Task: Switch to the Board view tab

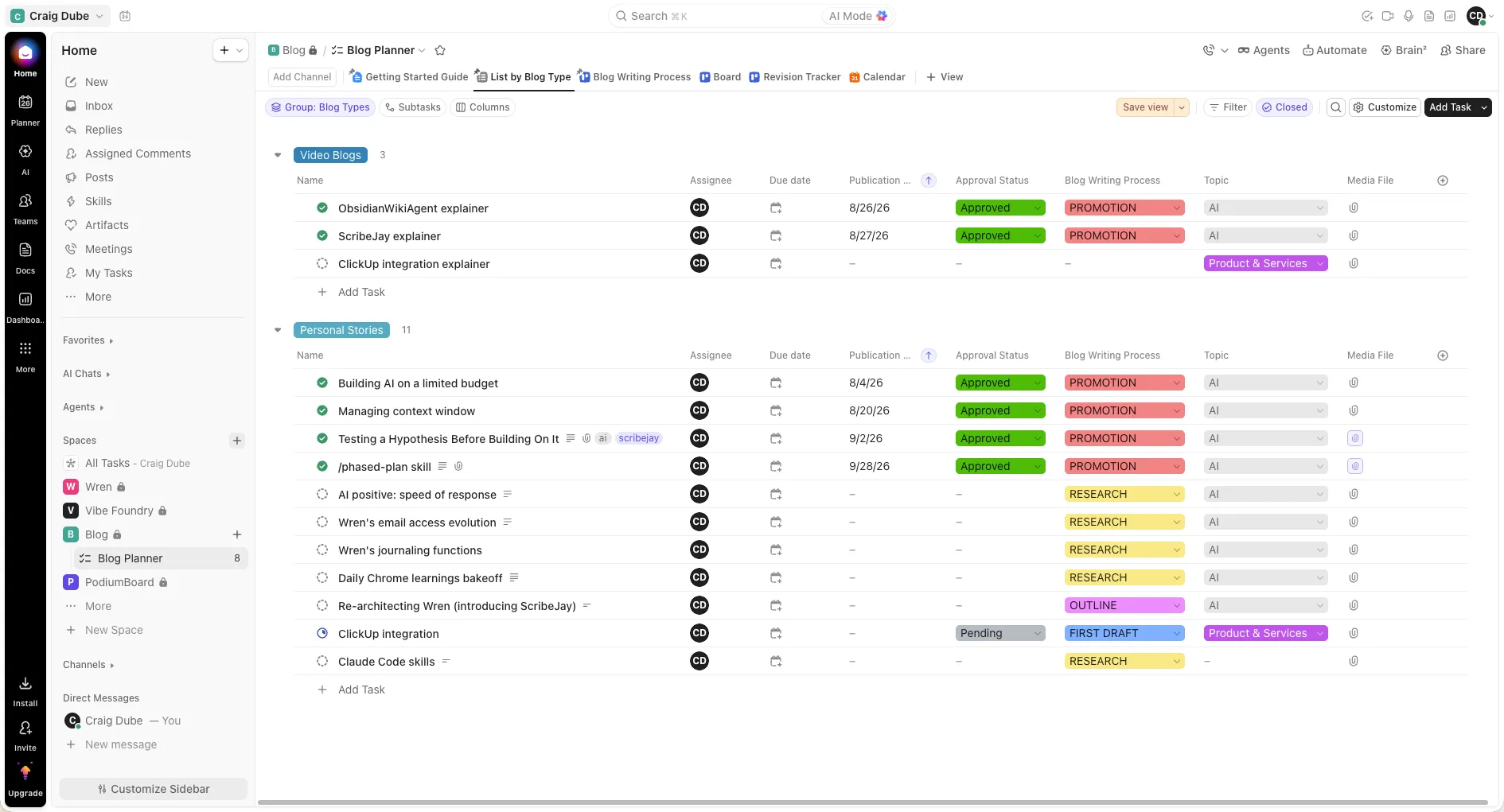Action: [x=720, y=77]
